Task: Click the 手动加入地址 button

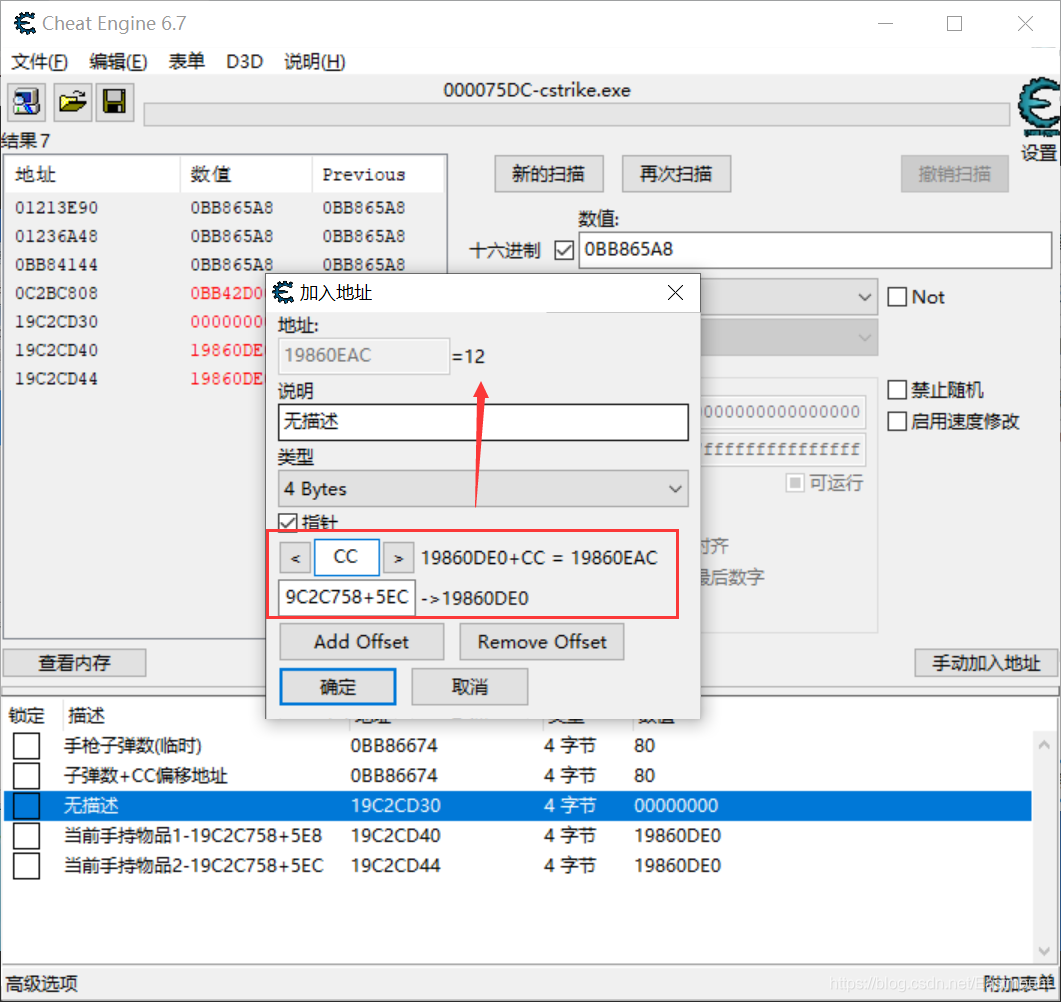Action: click(x=986, y=662)
